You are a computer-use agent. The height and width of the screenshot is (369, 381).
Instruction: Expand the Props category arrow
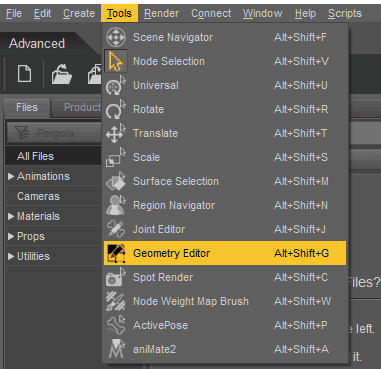click(11, 236)
